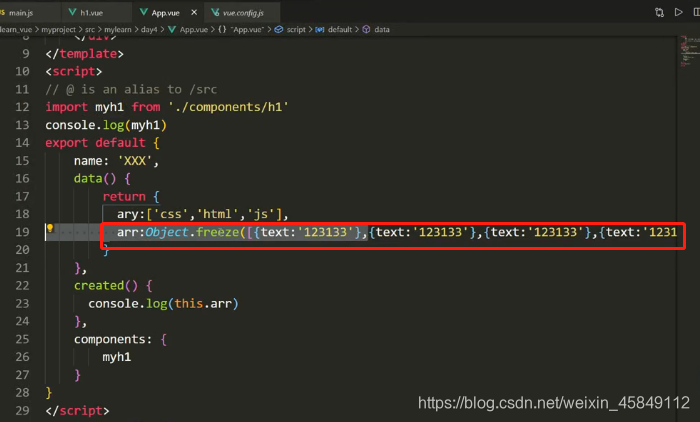Open the src breadcrumb folder
700x422 pixels.
(90, 29)
